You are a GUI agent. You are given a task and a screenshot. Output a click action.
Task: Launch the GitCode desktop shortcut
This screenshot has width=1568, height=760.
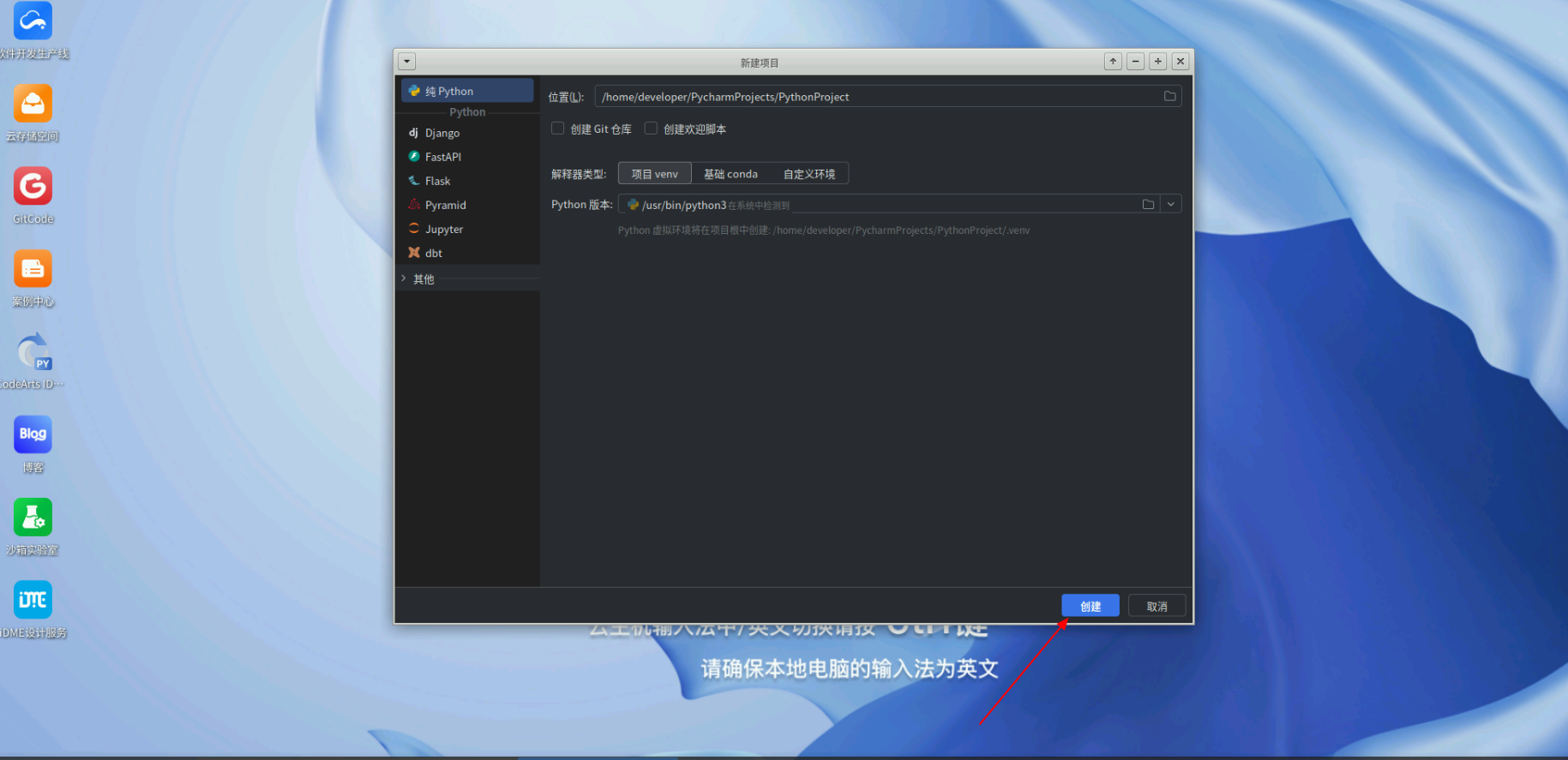pyautogui.click(x=33, y=186)
